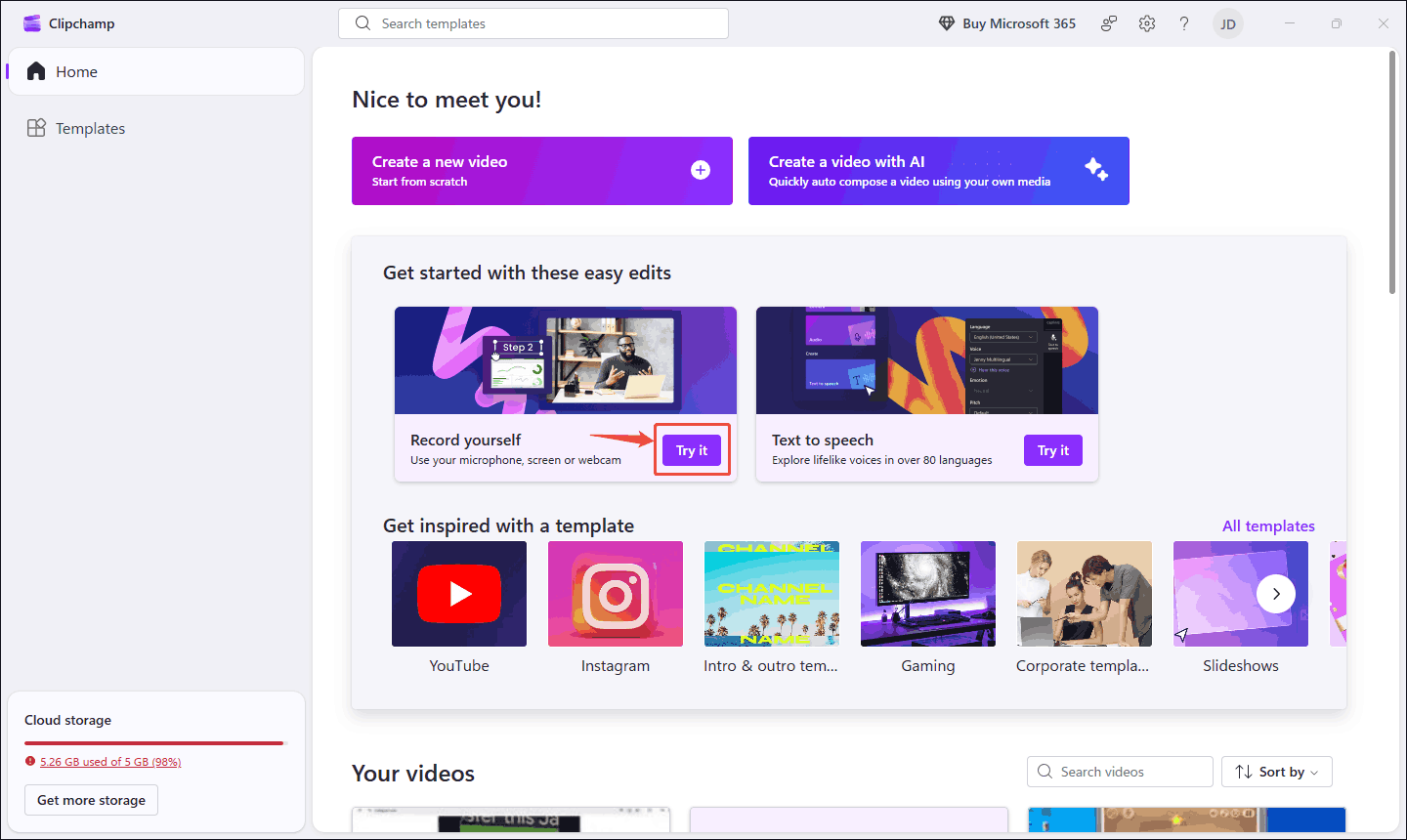Viewport: 1407px width, 840px height.
Task: Open the YouTube template thumbnail
Action: (458, 593)
